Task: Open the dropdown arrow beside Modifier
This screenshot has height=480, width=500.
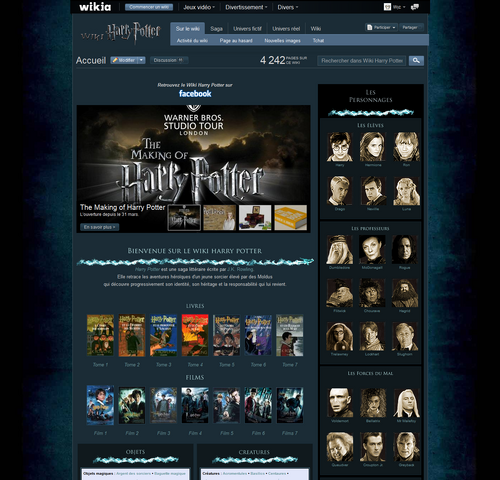Action: pyautogui.click(x=142, y=60)
